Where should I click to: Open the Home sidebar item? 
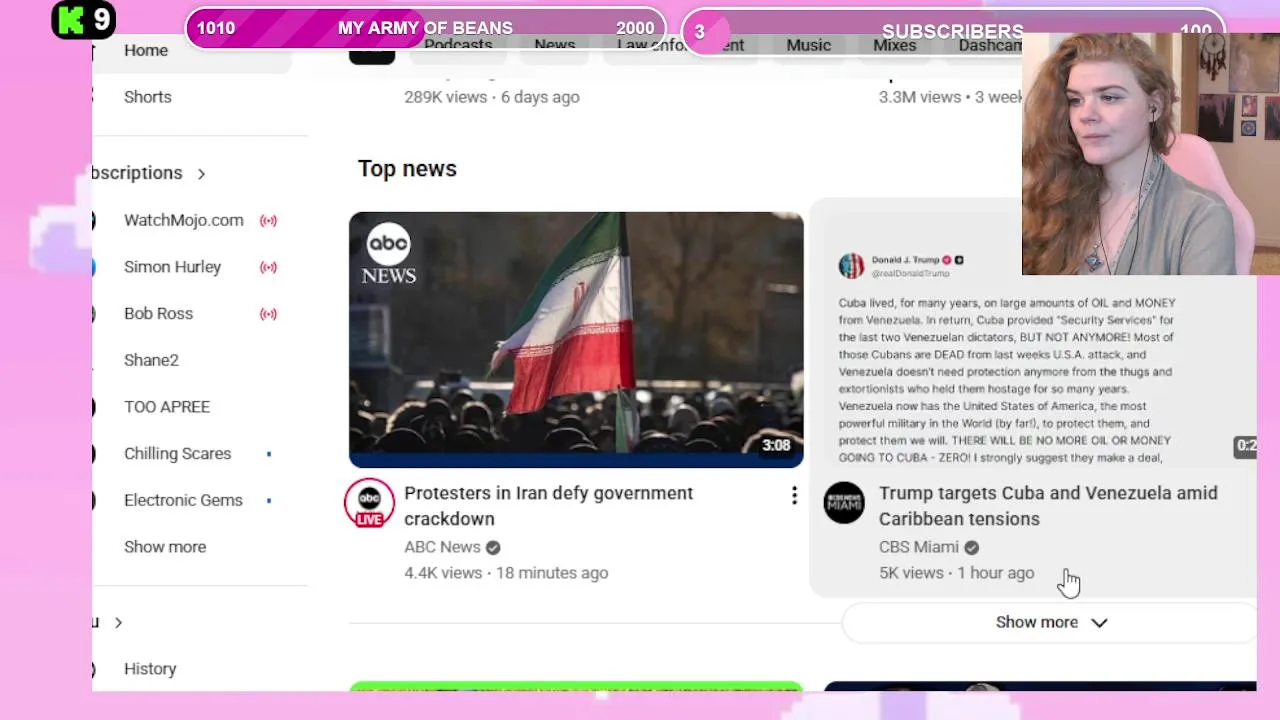pyautogui.click(x=146, y=50)
